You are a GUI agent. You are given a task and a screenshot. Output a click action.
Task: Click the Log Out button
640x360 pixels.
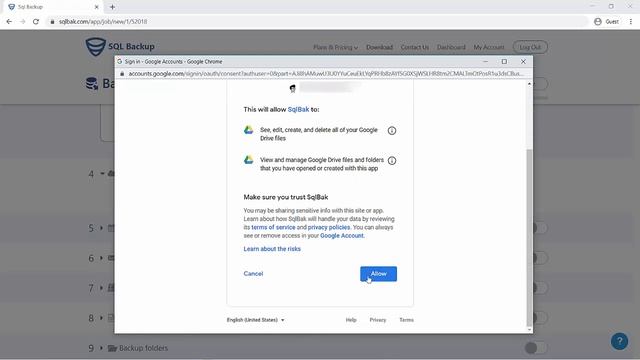pos(530,47)
